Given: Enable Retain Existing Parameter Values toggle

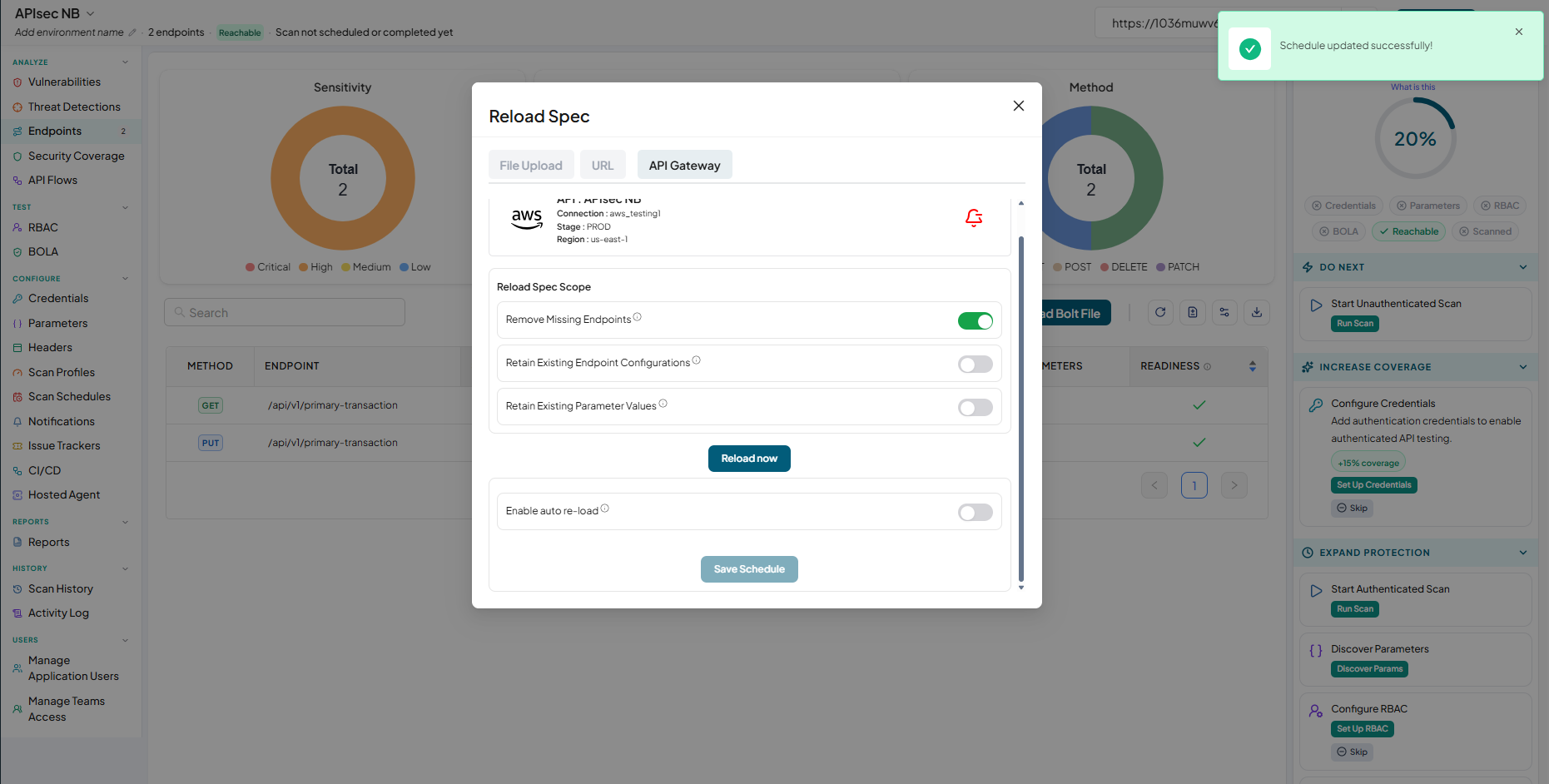Looking at the screenshot, I should 976,407.
